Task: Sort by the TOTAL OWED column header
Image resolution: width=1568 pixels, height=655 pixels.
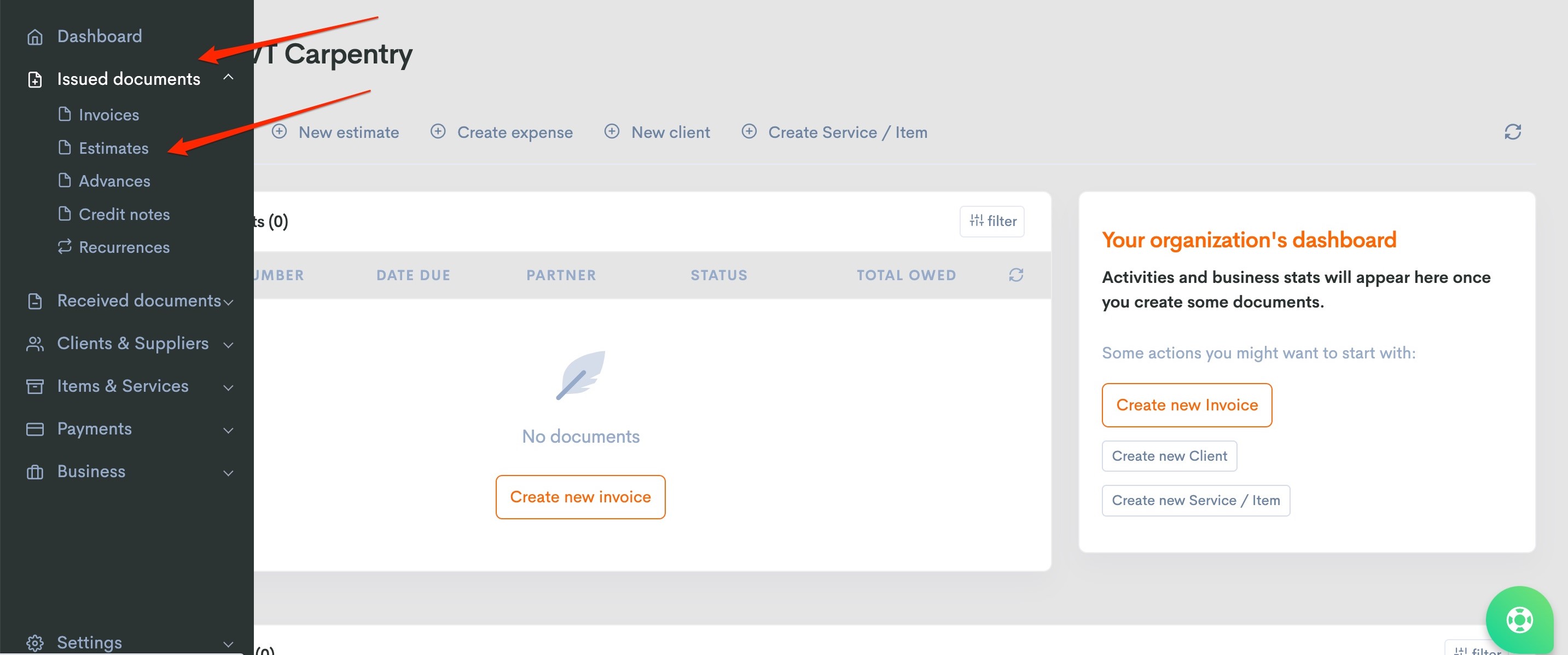Action: 907,275
